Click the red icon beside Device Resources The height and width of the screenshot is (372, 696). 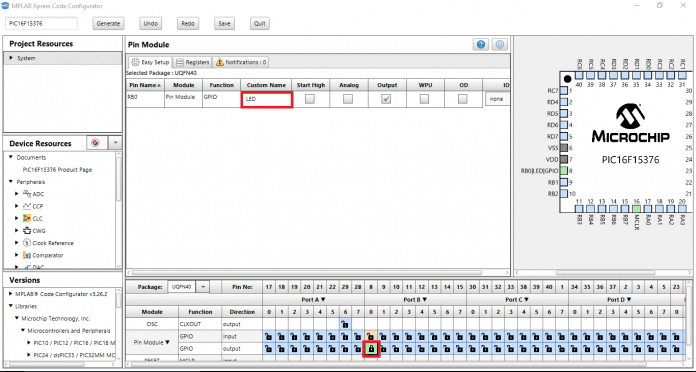[x=95, y=142]
